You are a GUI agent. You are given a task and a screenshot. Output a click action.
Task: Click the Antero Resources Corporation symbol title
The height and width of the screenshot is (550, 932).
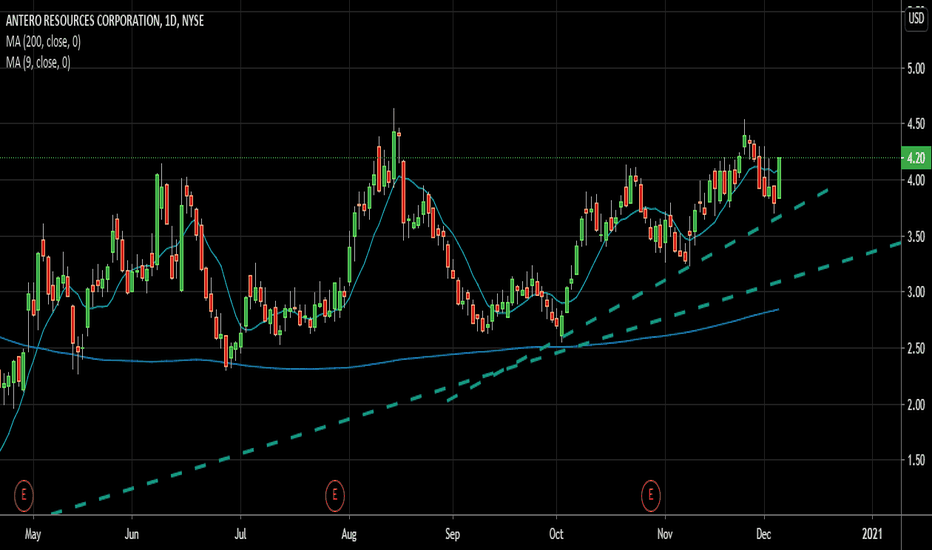pyautogui.click(x=105, y=21)
